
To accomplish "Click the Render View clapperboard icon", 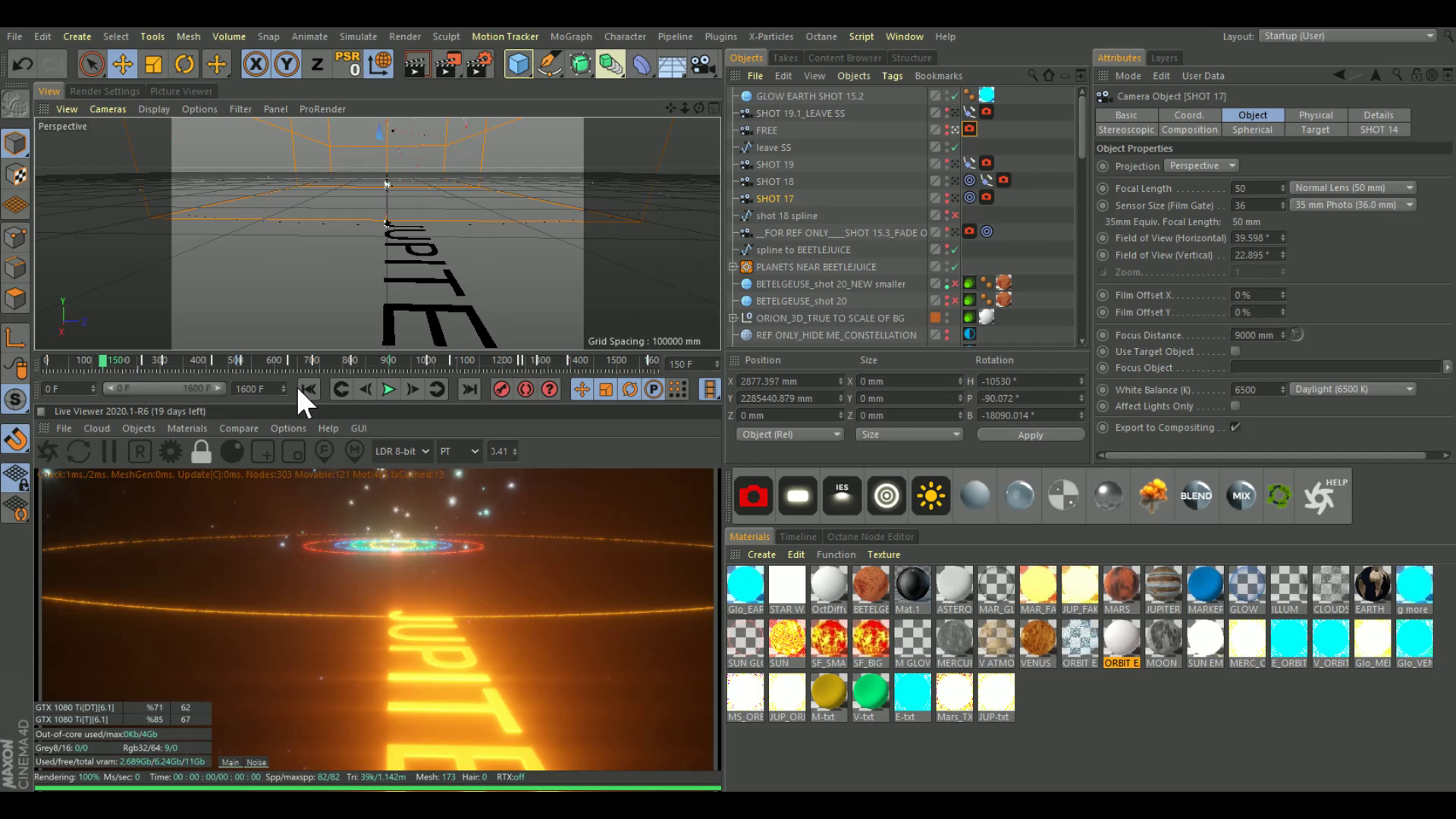I will (416, 64).
